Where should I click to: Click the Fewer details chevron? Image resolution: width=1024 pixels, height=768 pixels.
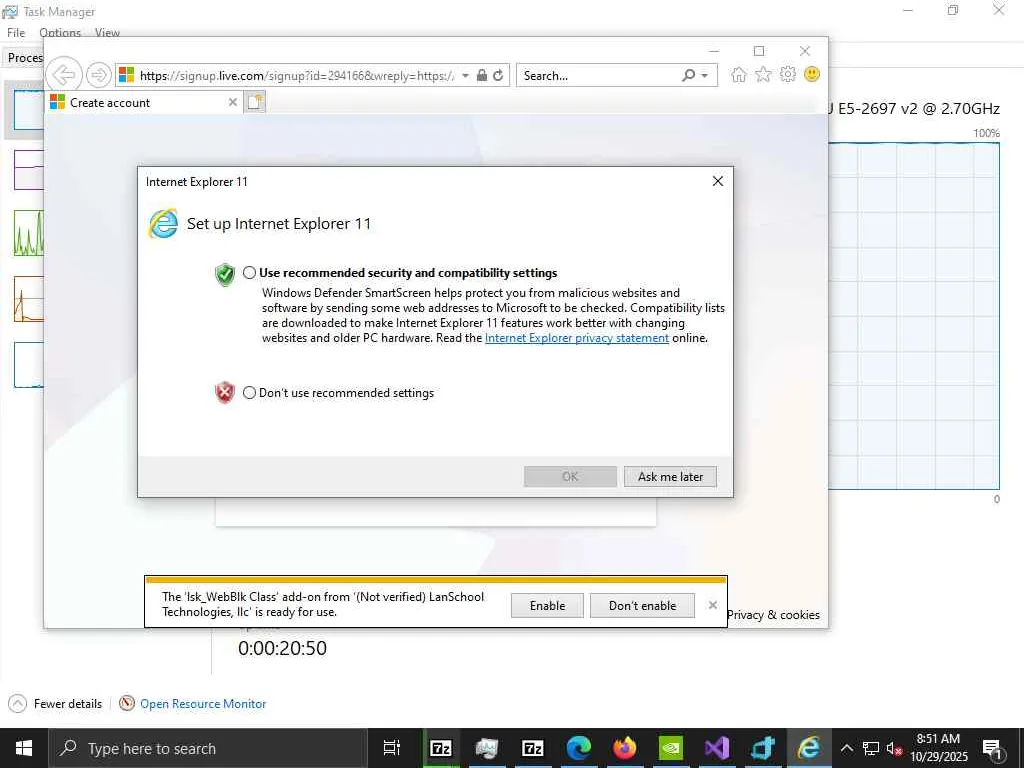pyautogui.click(x=17, y=703)
